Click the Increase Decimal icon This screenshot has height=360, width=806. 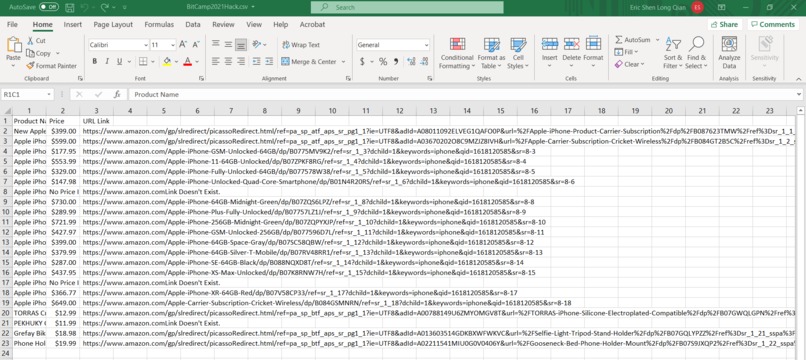pos(411,62)
